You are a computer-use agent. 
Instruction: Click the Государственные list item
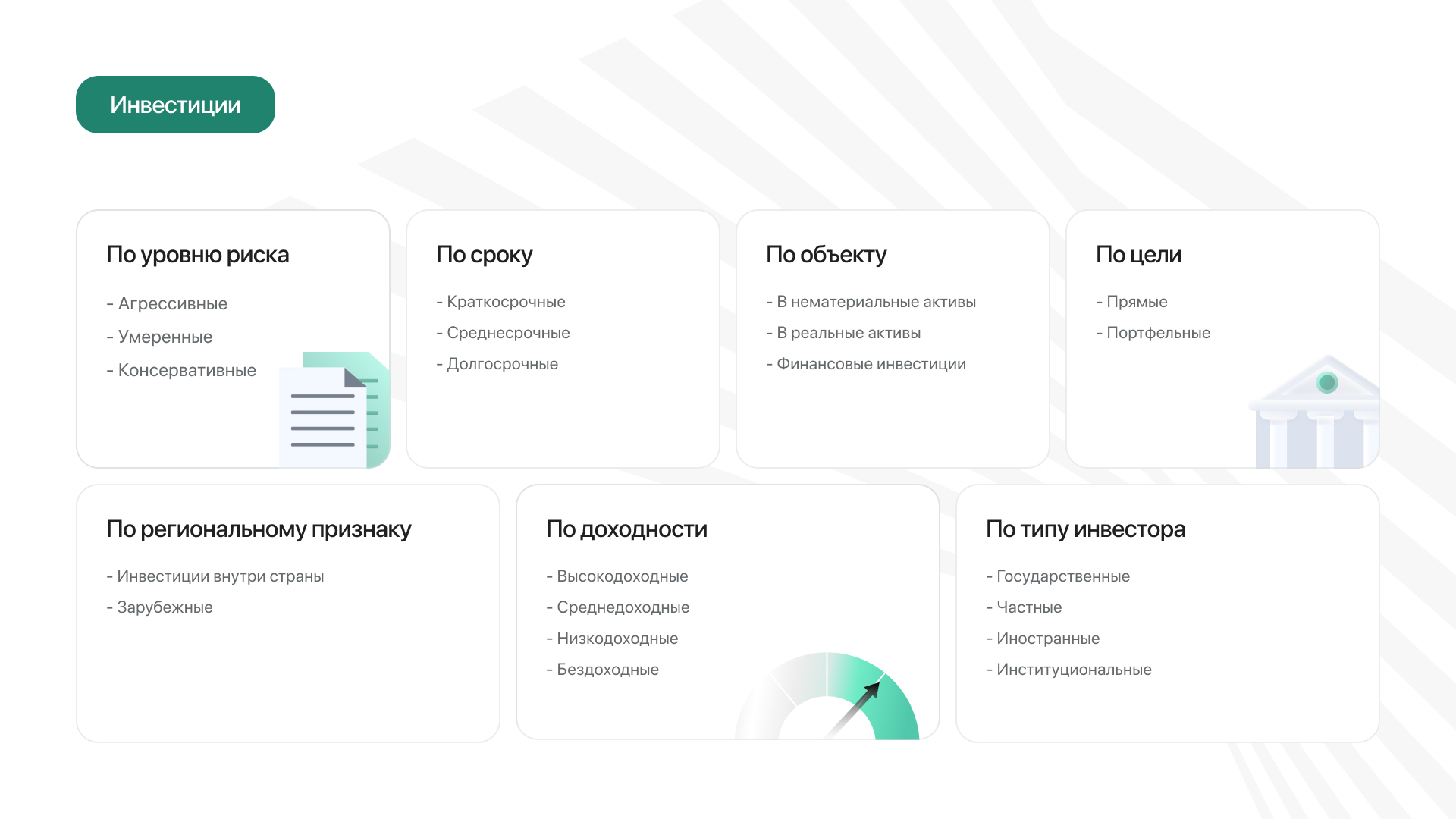(1058, 576)
